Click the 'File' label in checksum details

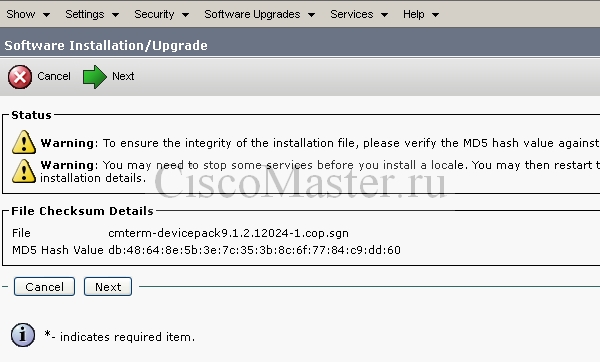[21, 233]
